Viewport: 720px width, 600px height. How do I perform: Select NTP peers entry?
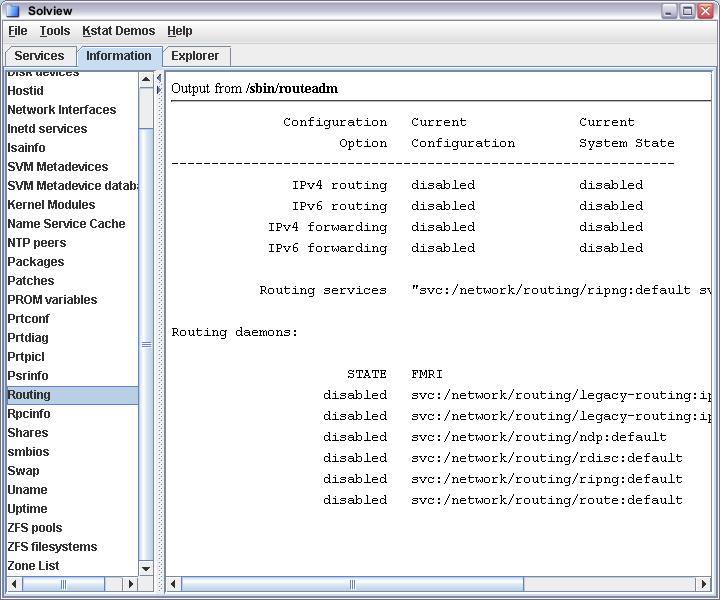point(73,243)
